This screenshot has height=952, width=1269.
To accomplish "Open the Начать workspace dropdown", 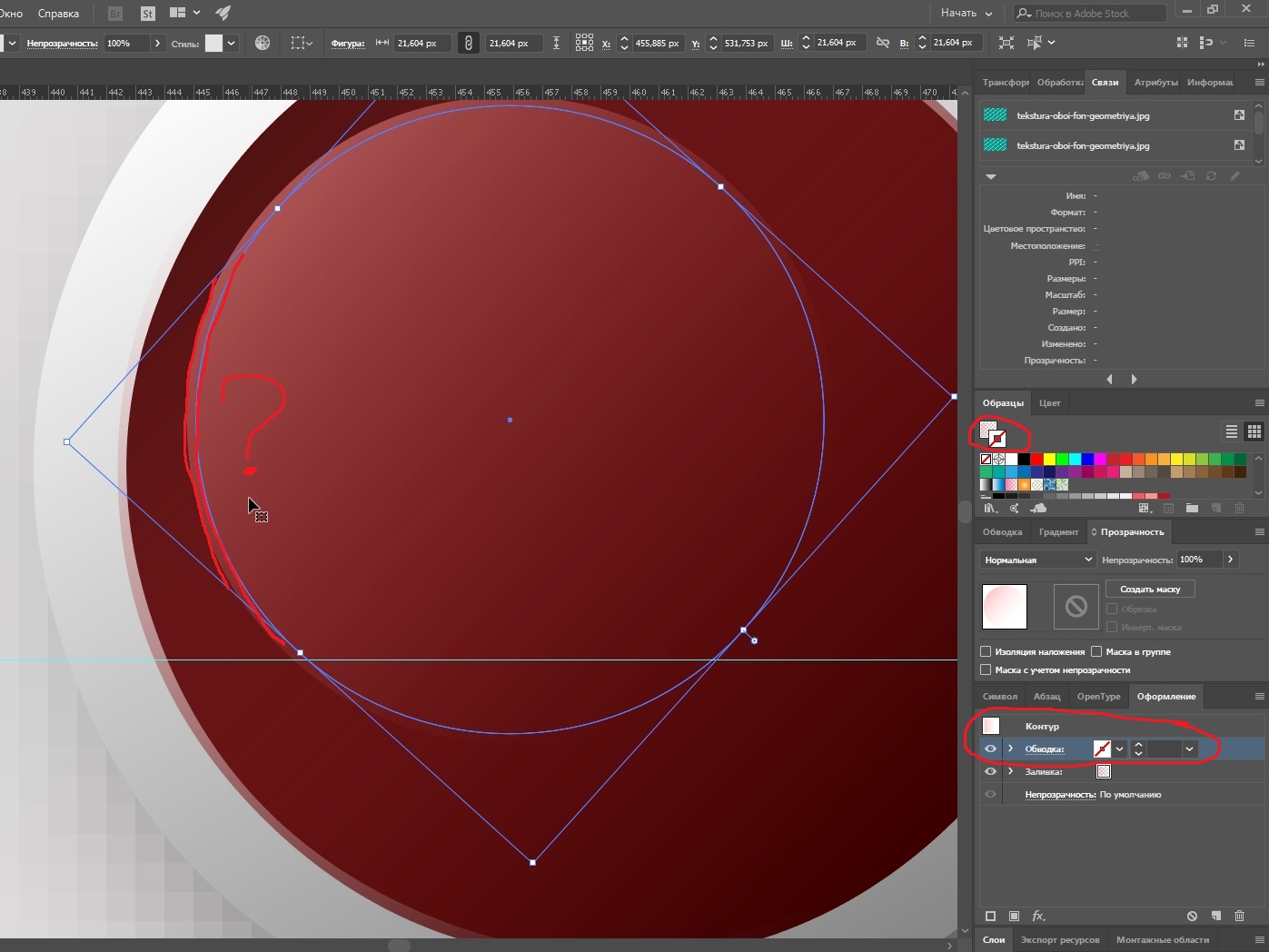I will click(x=967, y=13).
